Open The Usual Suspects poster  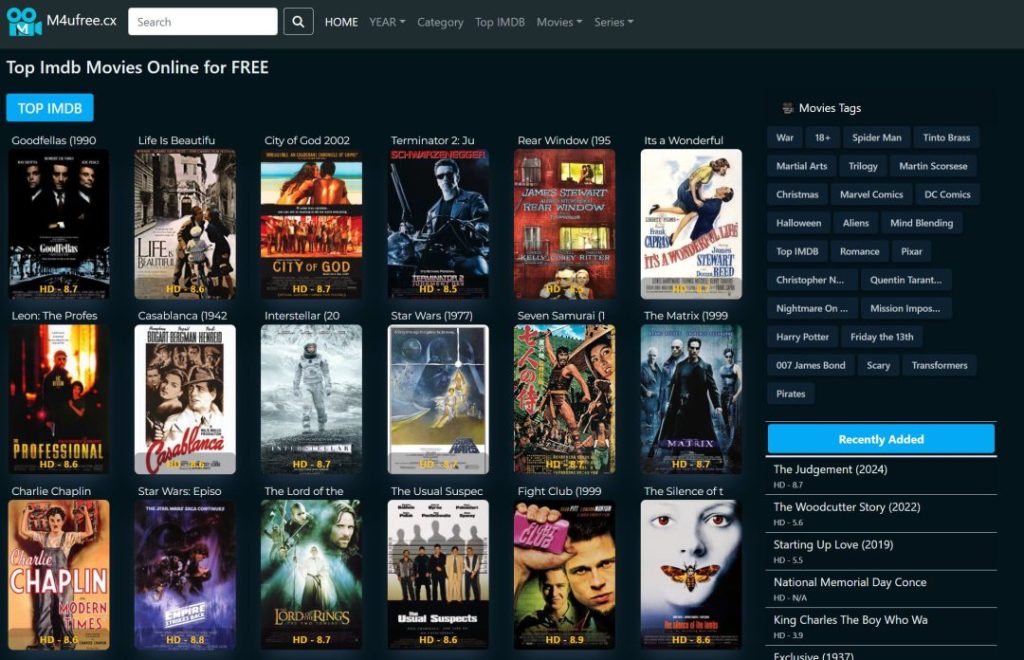[x=438, y=574]
